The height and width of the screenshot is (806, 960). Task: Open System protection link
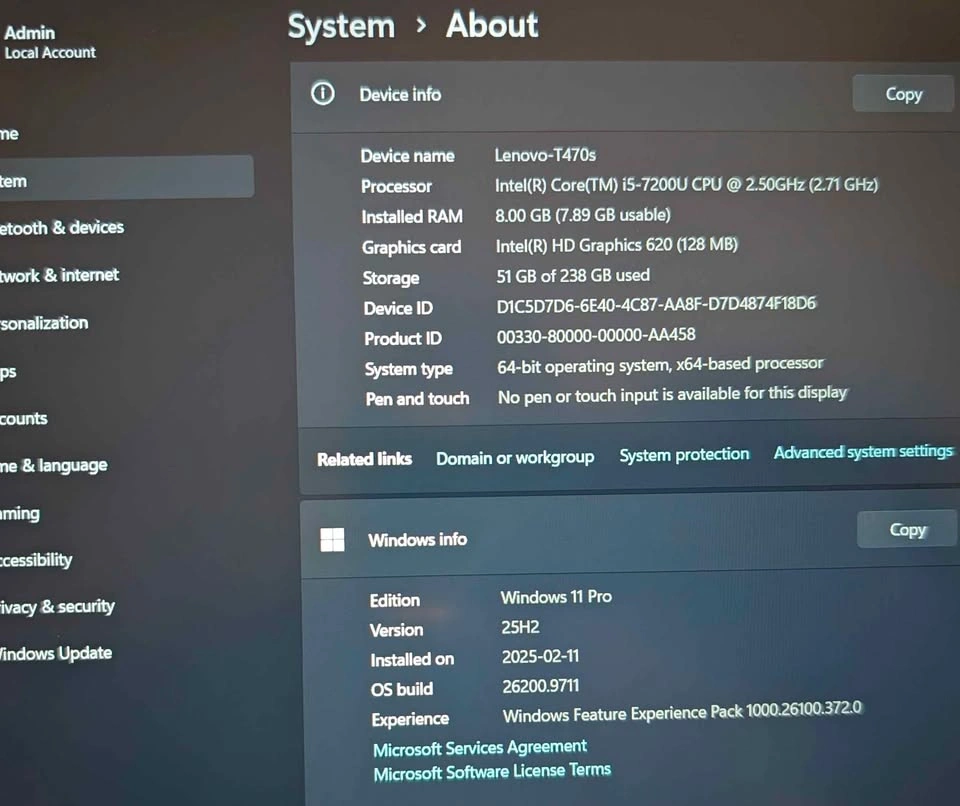pos(684,454)
